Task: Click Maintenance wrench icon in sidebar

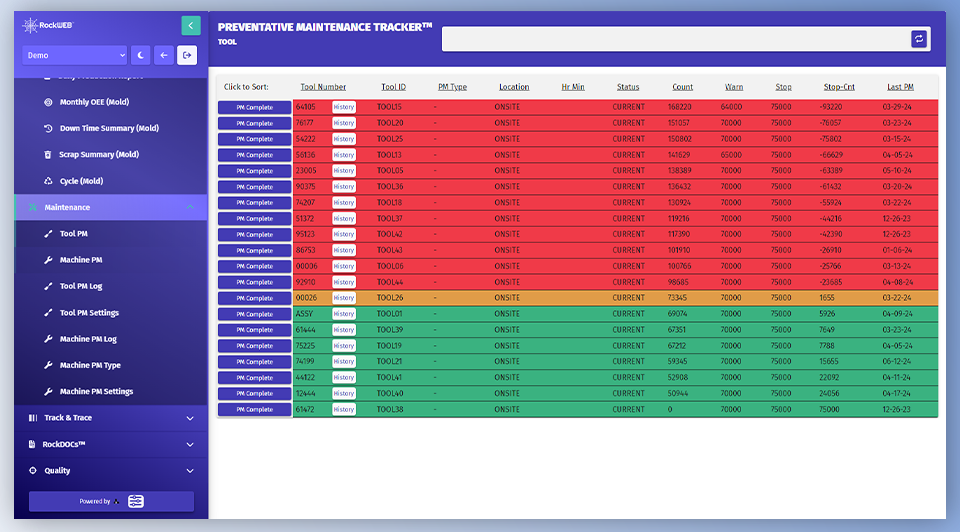Action: click(x=32, y=208)
